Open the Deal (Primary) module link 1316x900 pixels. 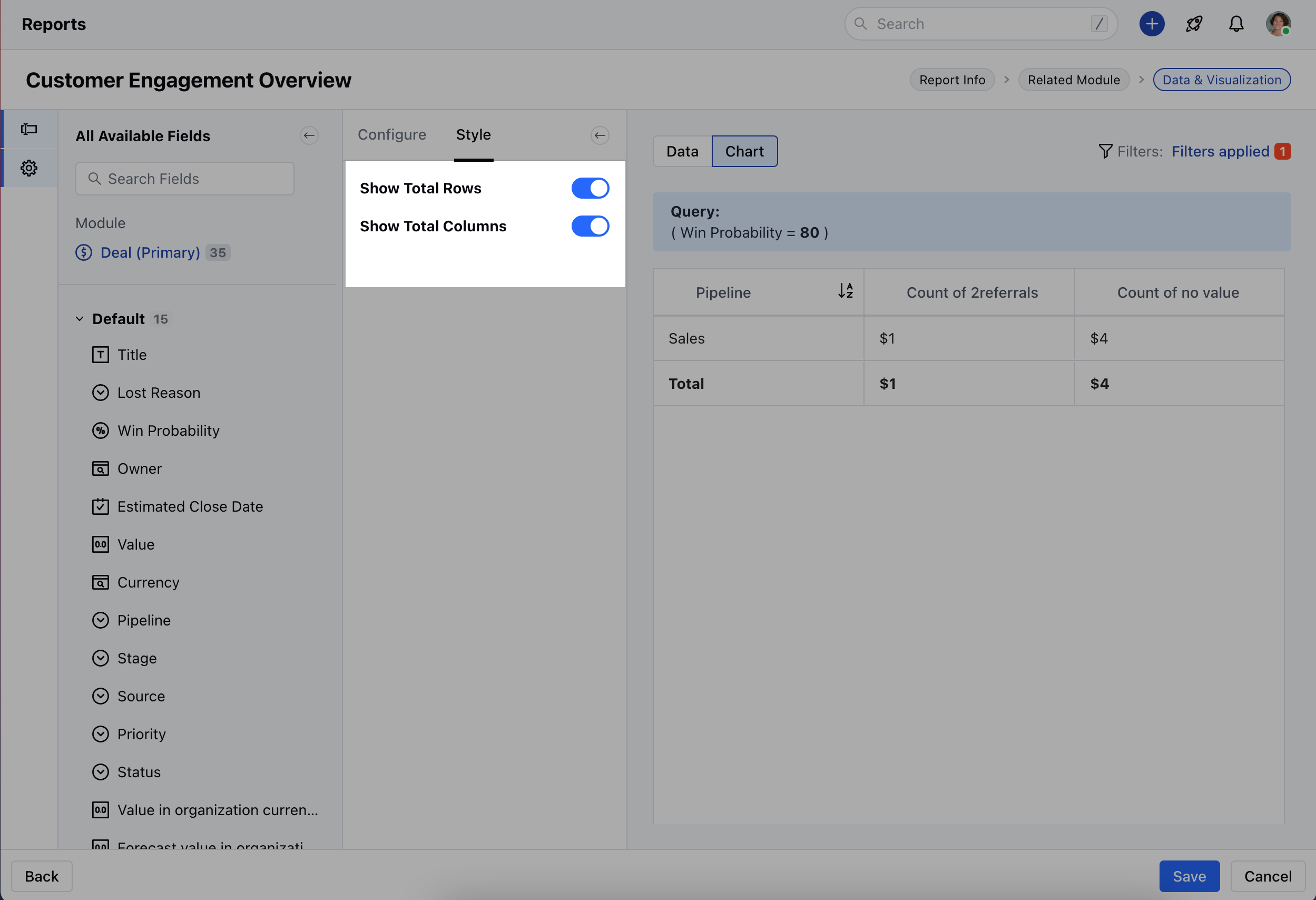150,252
